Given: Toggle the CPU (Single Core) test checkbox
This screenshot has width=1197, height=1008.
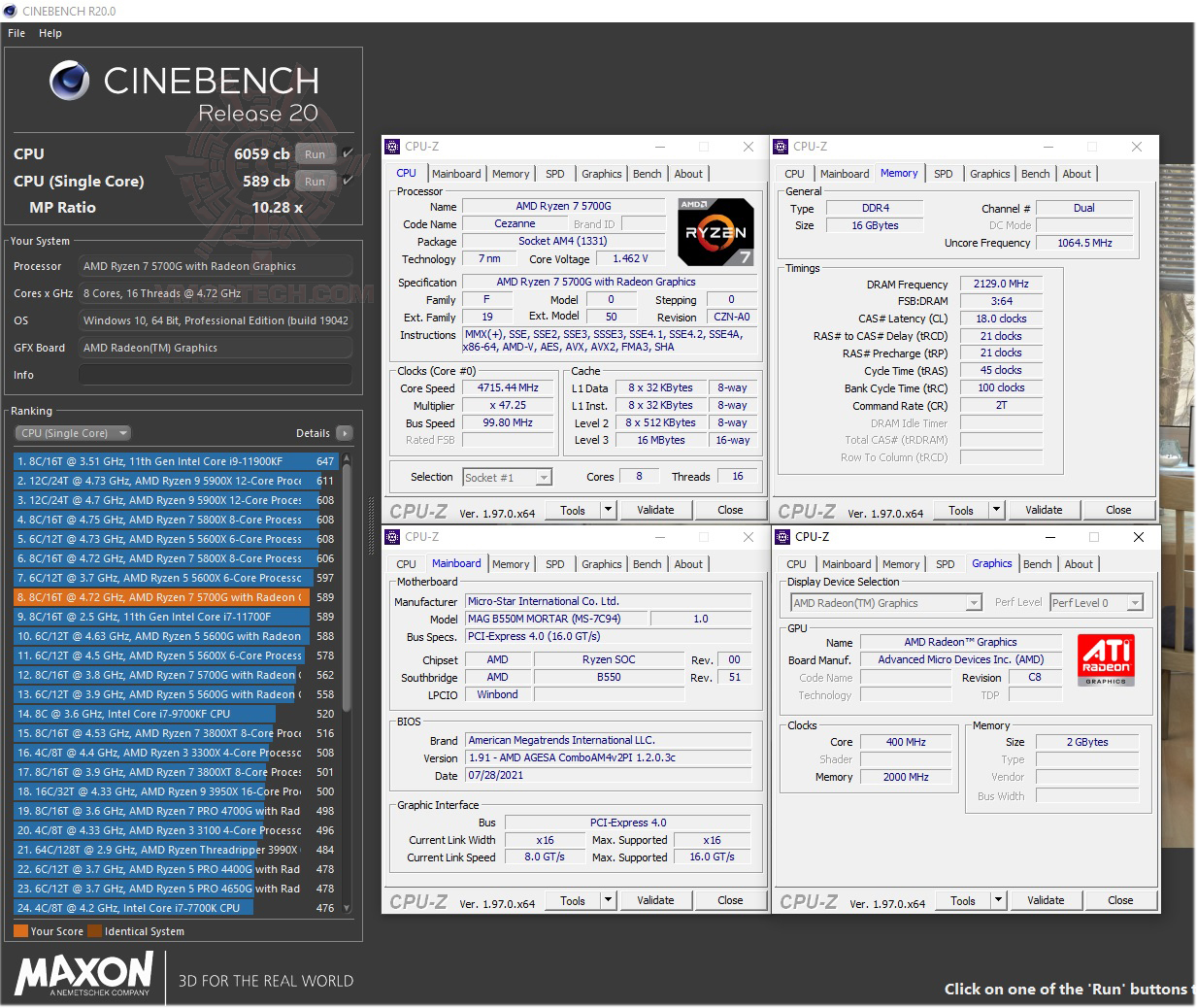Looking at the screenshot, I should [348, 181].
